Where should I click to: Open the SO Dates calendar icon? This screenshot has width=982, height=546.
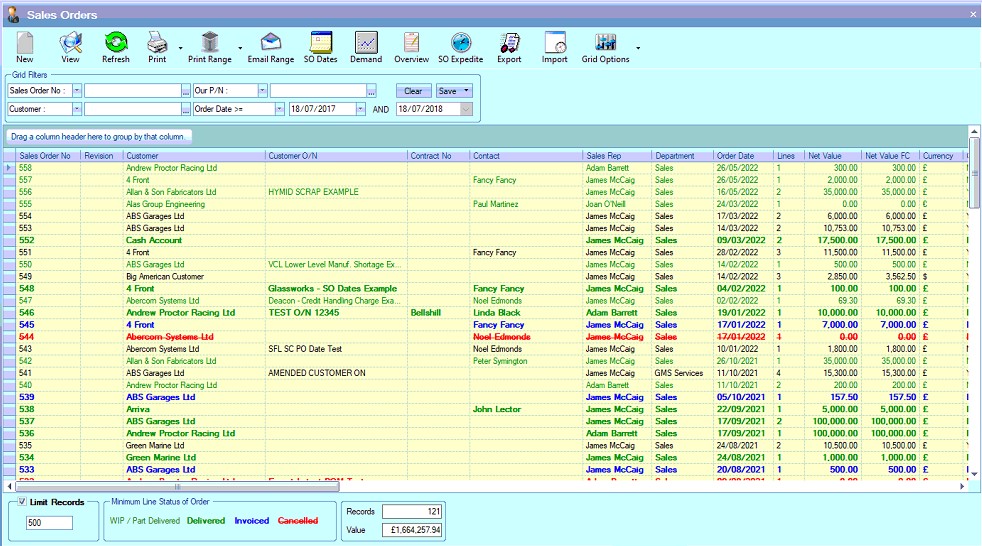(321, 43)
